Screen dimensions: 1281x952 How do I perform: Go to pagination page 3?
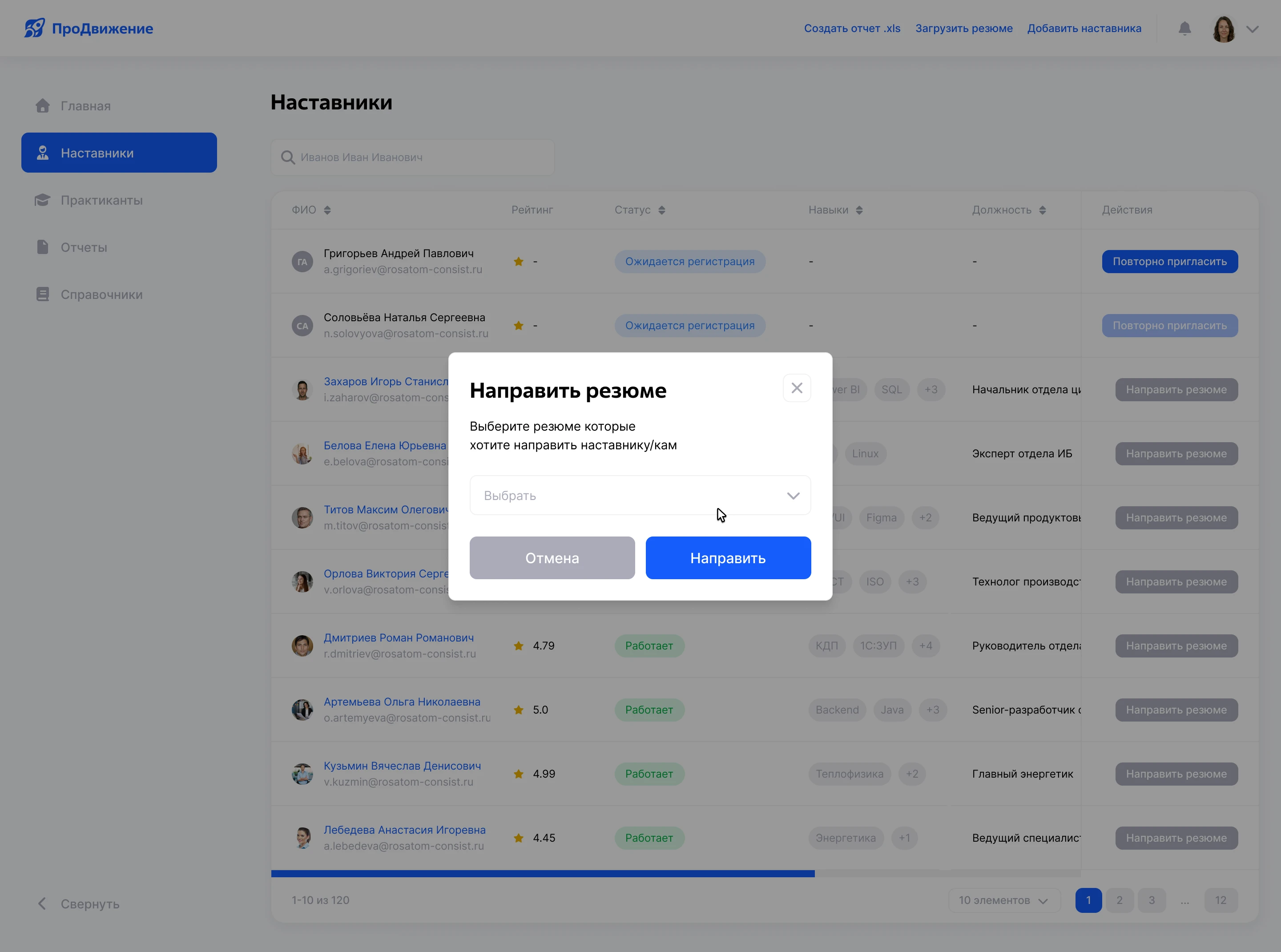(x=1152, y=900)
